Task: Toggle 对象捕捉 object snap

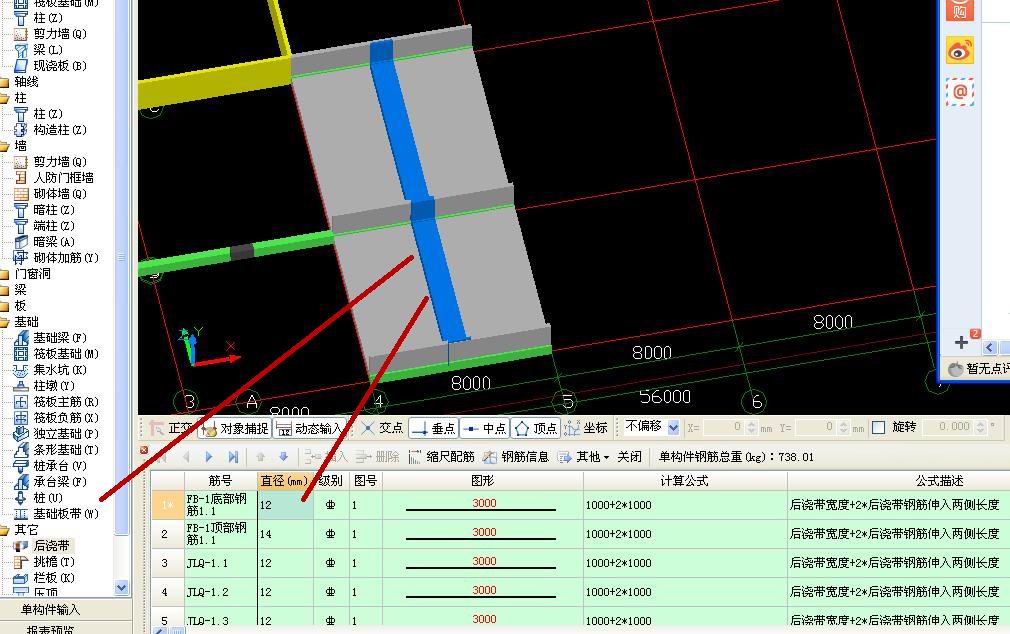Action: 235,428
